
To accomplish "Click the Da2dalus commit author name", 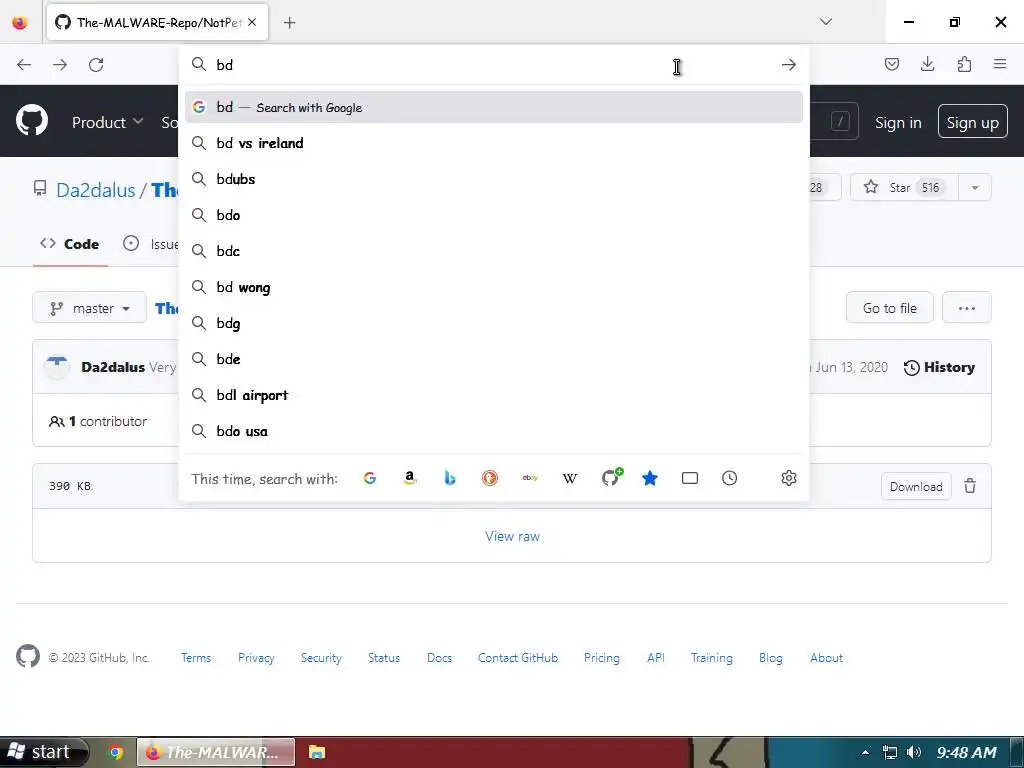I will click(113, 367).
